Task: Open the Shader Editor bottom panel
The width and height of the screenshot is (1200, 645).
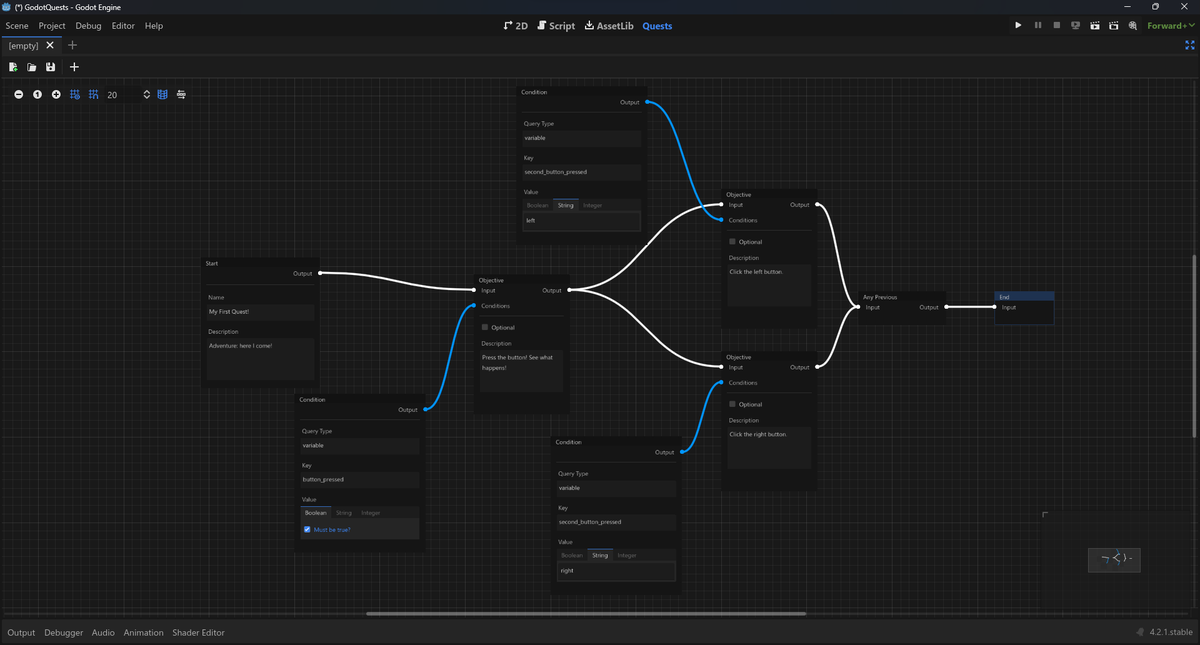Action: coord(198,632)
